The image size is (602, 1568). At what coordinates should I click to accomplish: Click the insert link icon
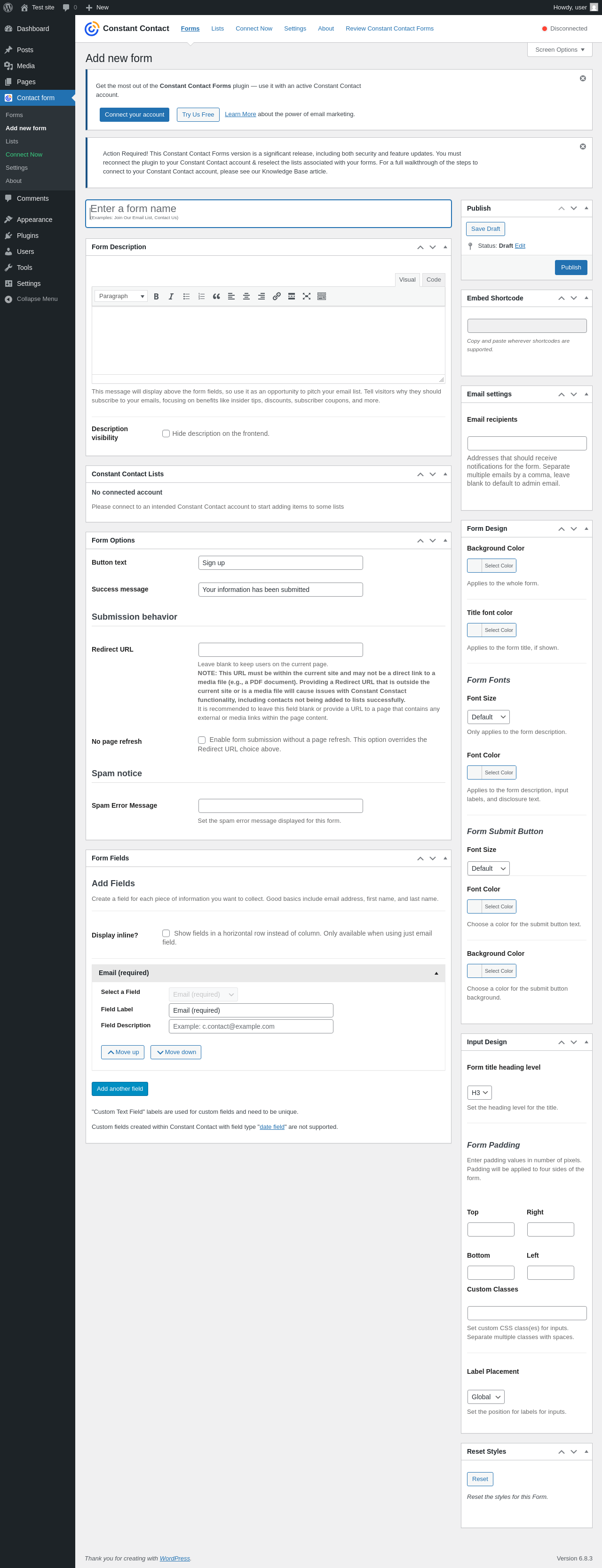click(x=277, y=296)
